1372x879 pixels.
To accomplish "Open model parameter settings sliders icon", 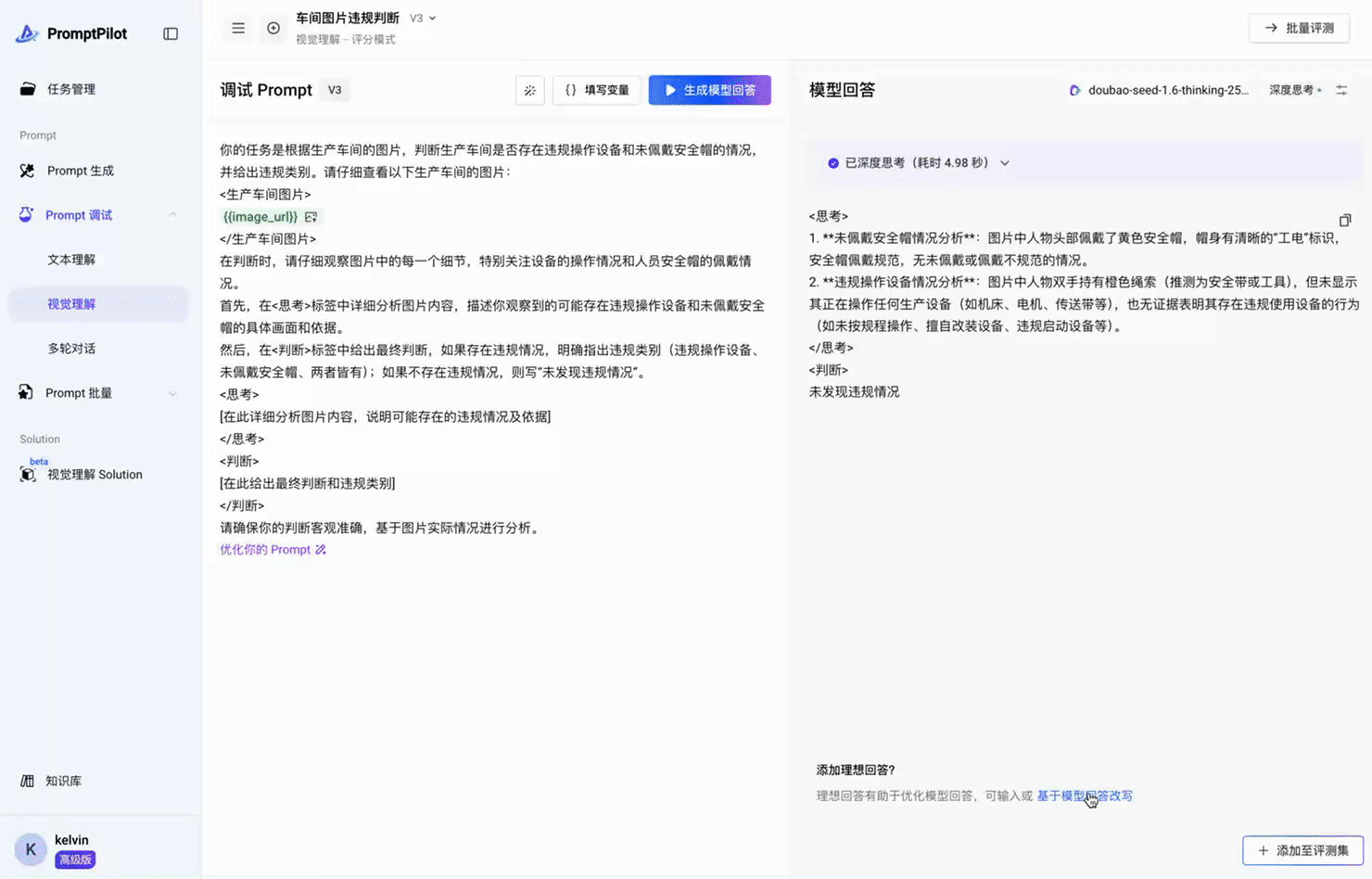I will (x=1341, y=90).
